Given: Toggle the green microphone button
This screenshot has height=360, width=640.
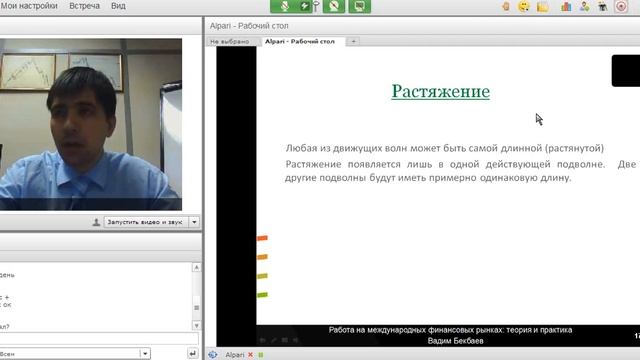Looking at the screenshot, I should point(284,6).
